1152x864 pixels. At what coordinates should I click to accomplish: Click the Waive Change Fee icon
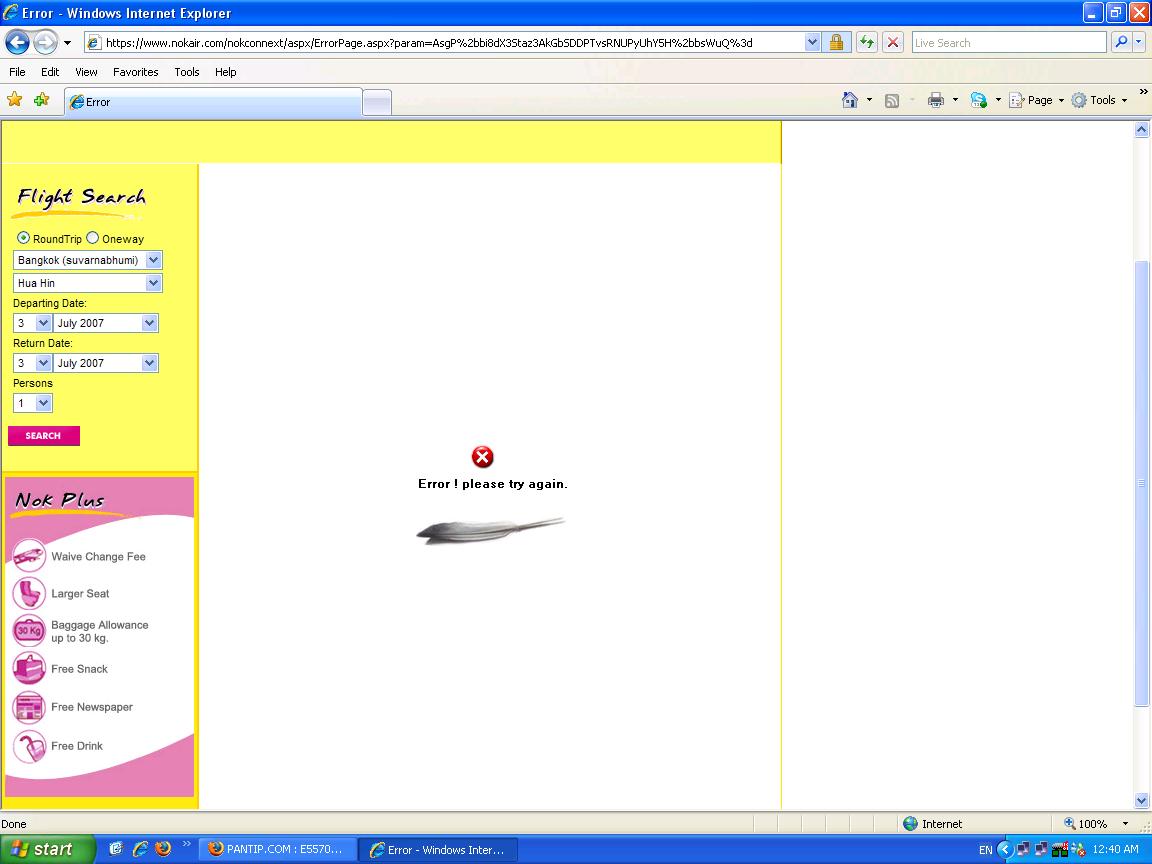click(x=29, y=556)
